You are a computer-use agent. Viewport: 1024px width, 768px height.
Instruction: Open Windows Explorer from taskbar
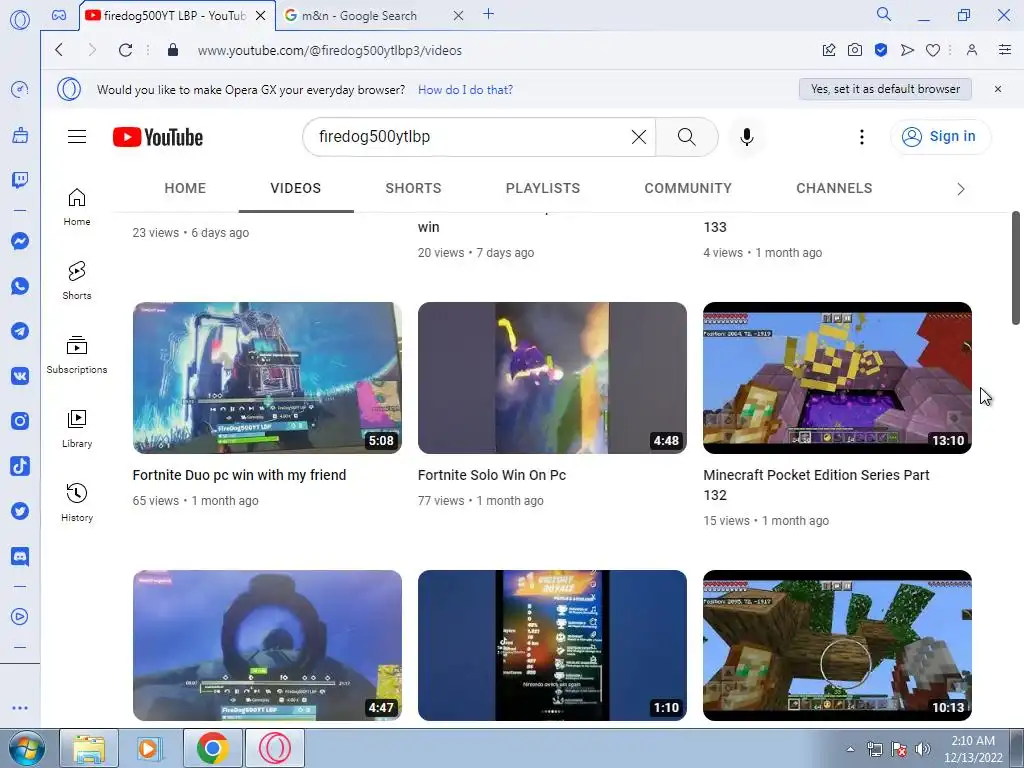click(x=89, y=748)
